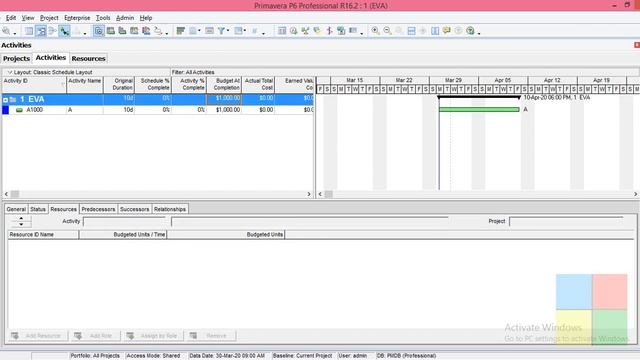Open the Timescale icon
The image size is (640, 360).
pyautogui.click(x=209, y=31)
